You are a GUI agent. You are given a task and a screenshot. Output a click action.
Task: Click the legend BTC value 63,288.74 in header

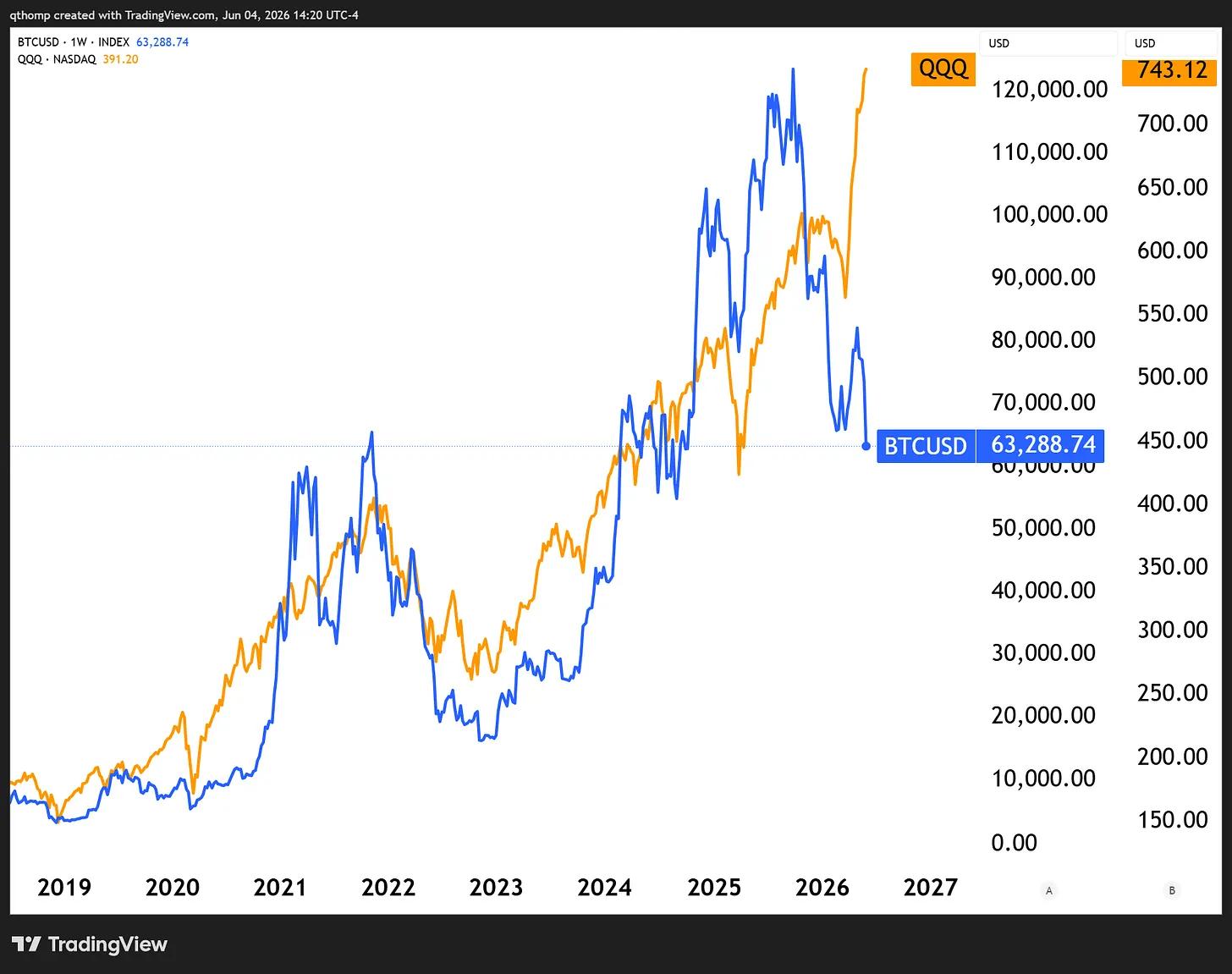(x=162, y=42)
